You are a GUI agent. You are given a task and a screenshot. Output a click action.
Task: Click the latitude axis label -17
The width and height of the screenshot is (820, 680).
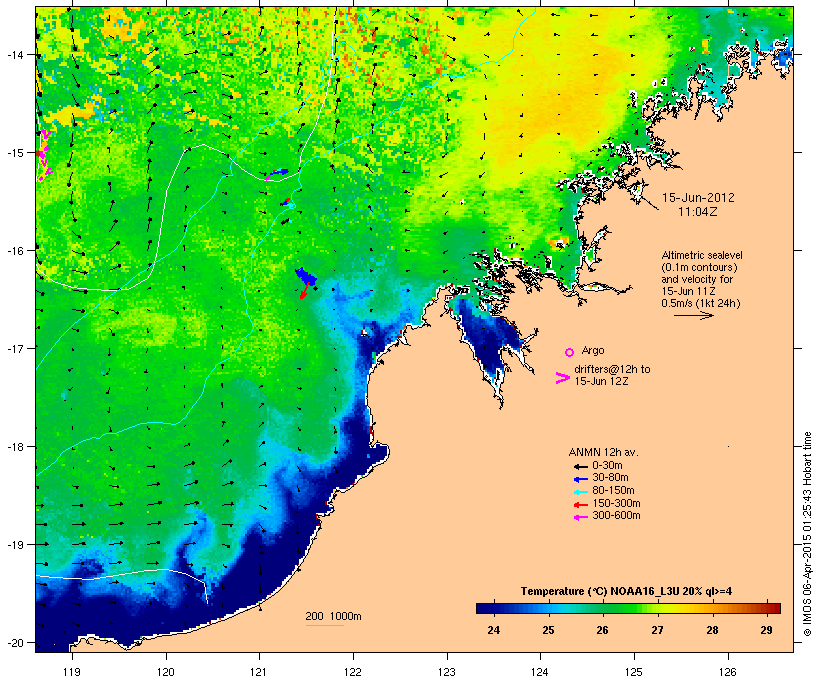[x=14, y=348]
